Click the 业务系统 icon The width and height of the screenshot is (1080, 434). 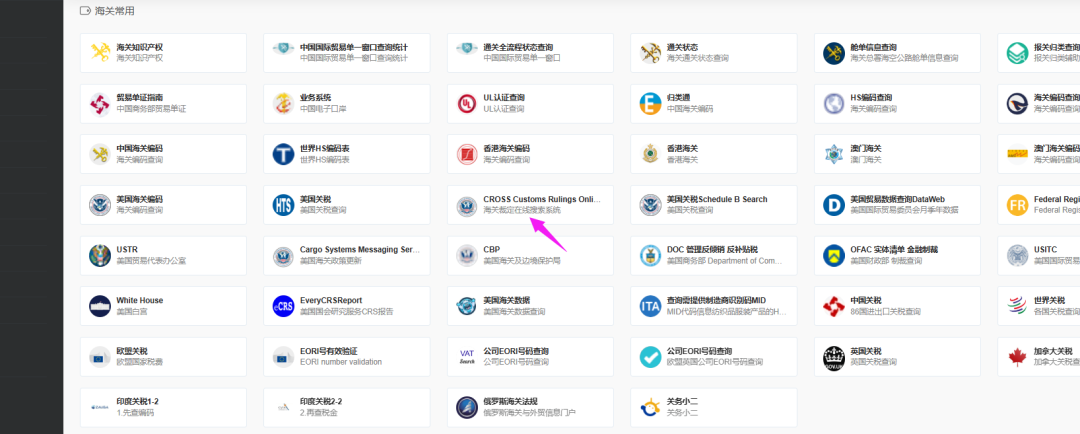click(x=283, y=104)
